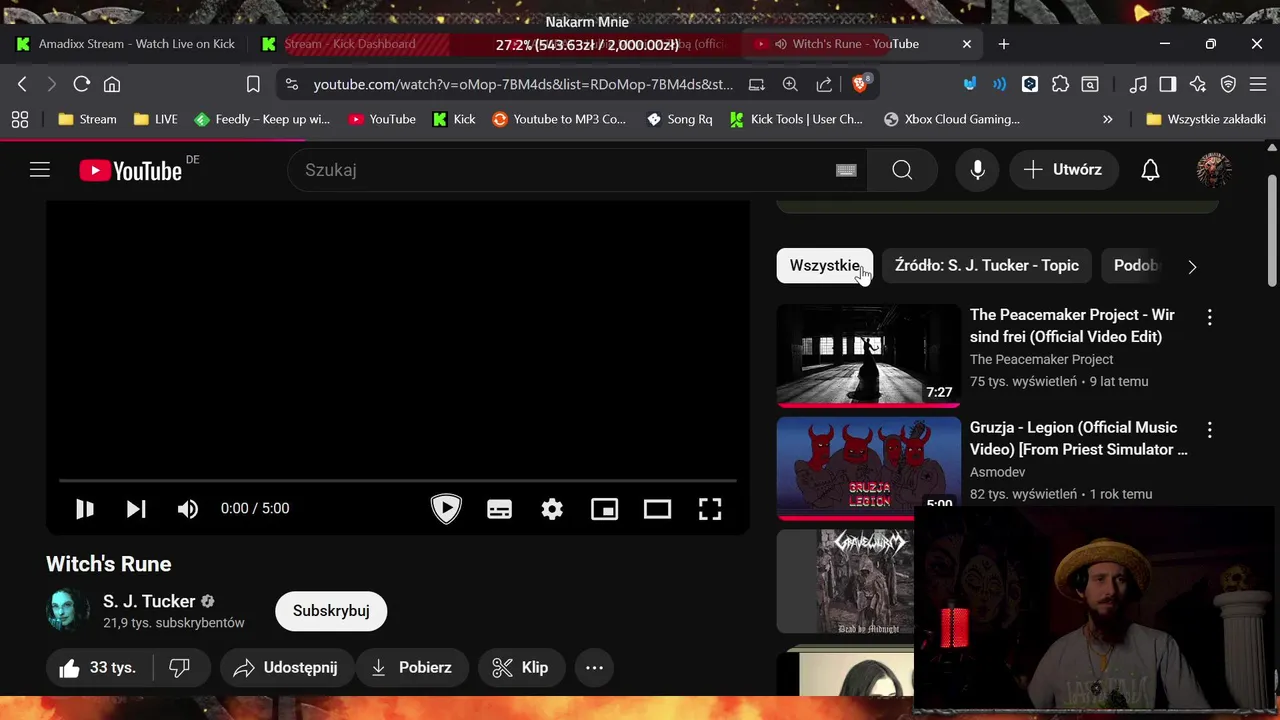
Task: Click the magnifier search button
Action: tap(902, 170)
